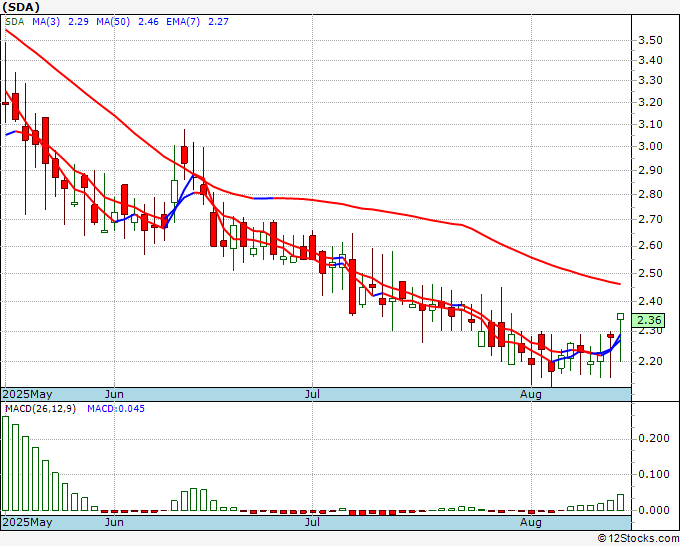The width and height of the screenshot is (680, 546).
Task: Click the last green MACD histogram bar
Action: (x=621, y=503)
